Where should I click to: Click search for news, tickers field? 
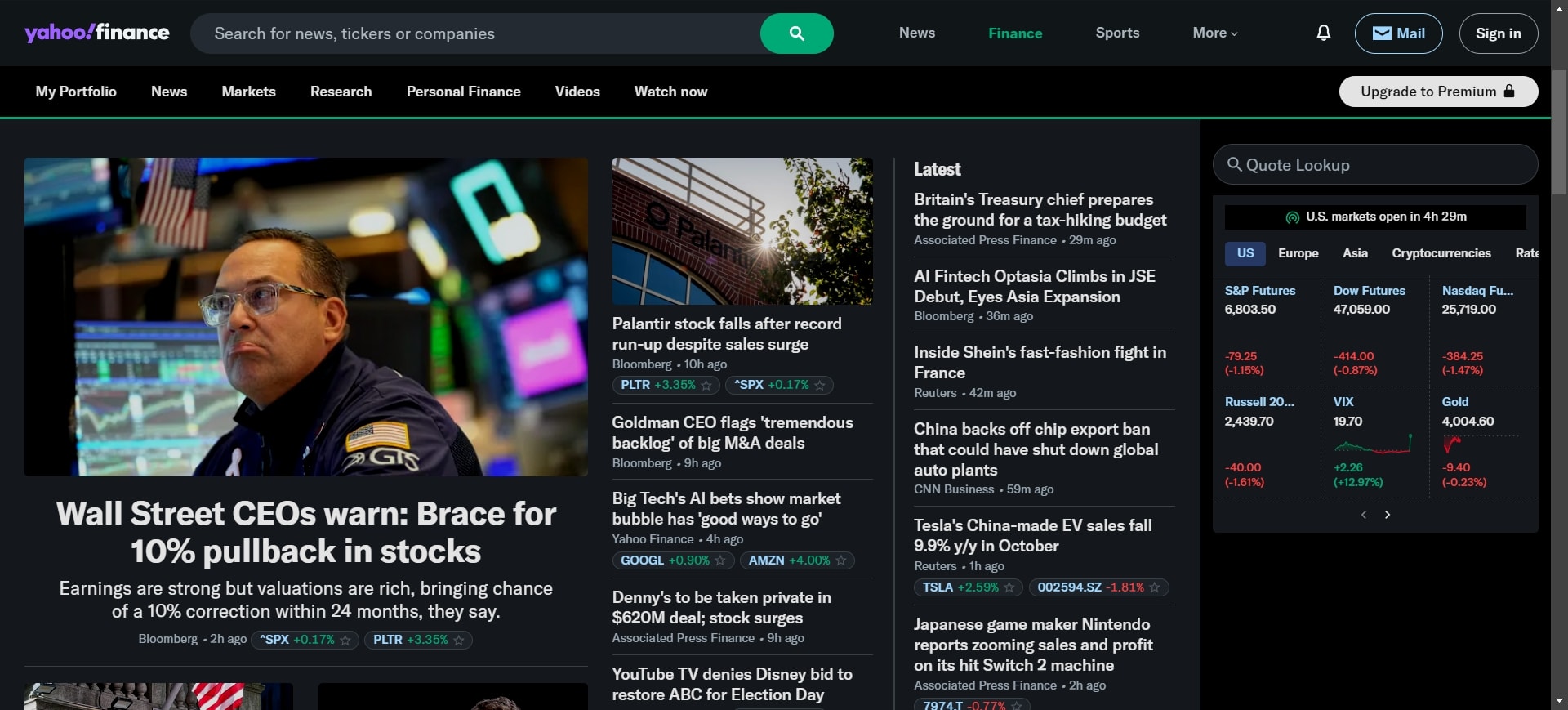point(475,33)
